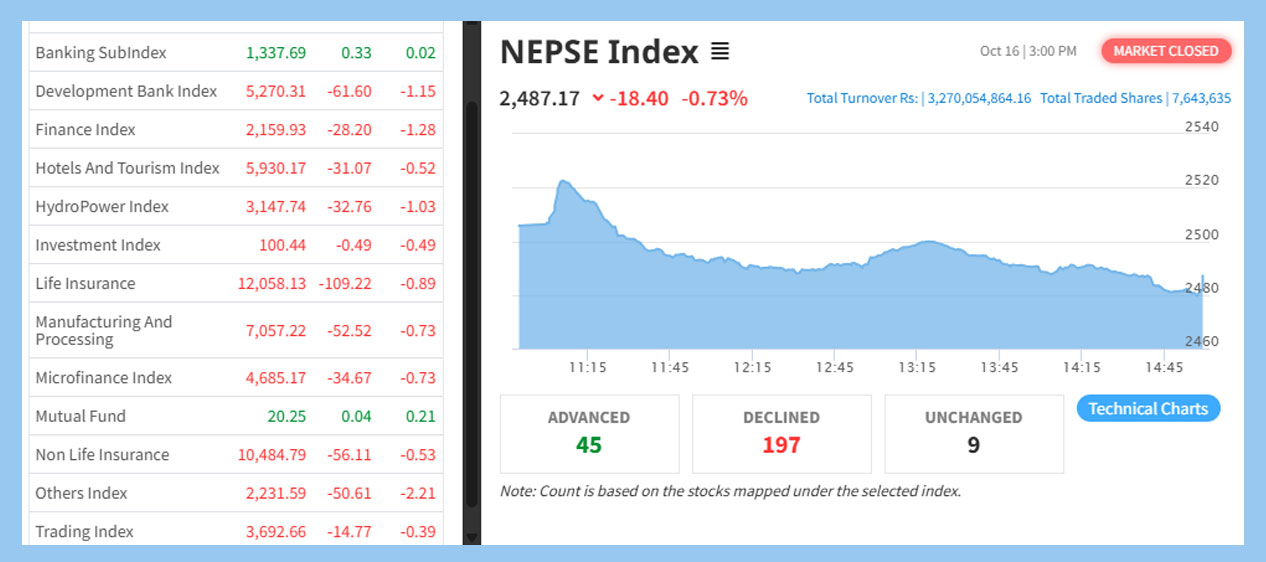The width and height of the screenshot is (1266, 562).
Task: Open the menu icon beside NEPSE Index
Action: tap(720, 51)
